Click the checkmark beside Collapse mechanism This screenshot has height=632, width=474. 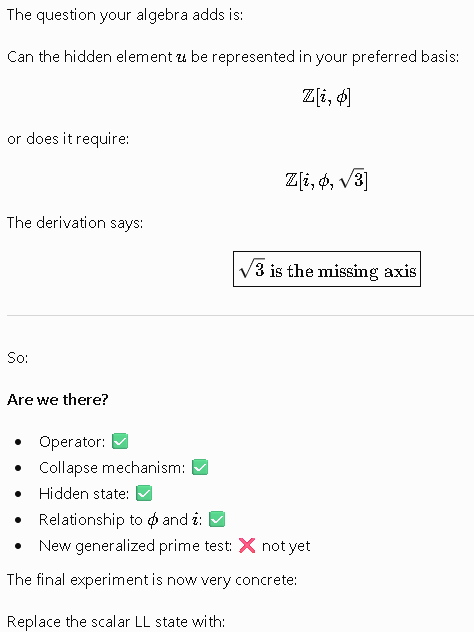[200, 467]
